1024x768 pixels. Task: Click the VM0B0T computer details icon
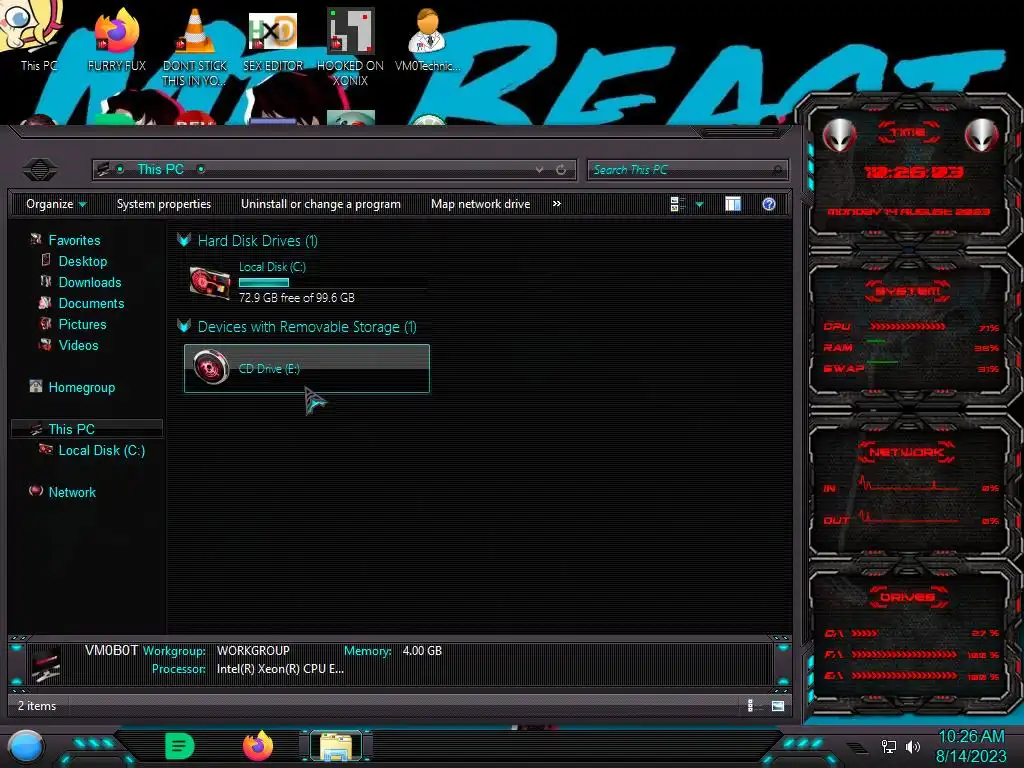46,664
